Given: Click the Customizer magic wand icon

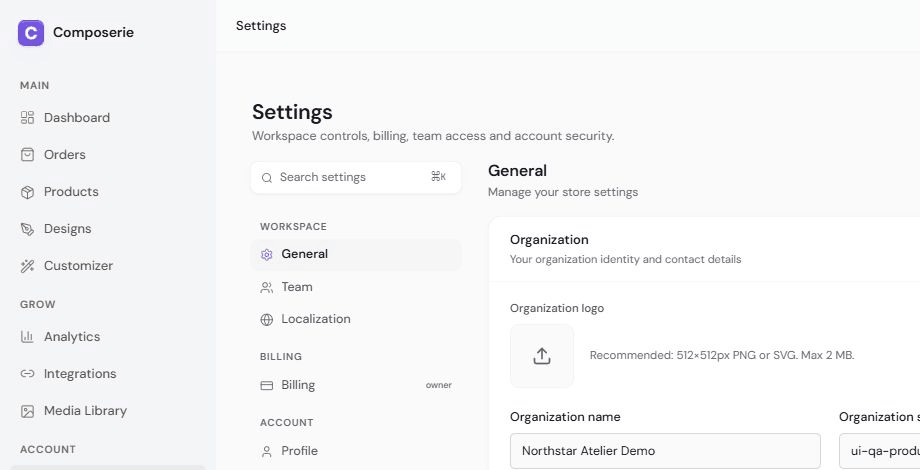Looking at the screenshot, I should point(28,266).
